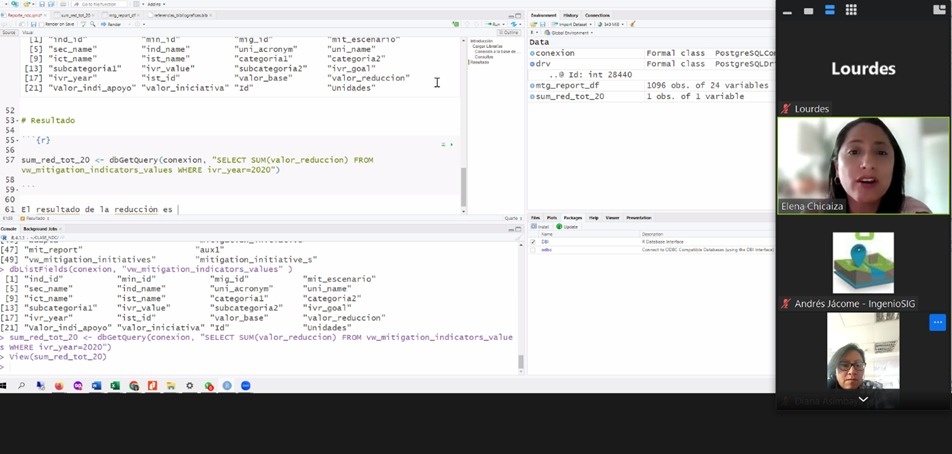
Task: Switch editor to Source mode
Action: [9, 33]
